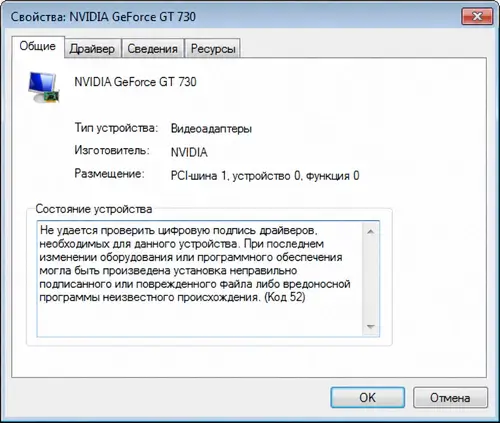Confirm with the OK button
The width and height of the screenshot is (500, 423).
(368, 397)
